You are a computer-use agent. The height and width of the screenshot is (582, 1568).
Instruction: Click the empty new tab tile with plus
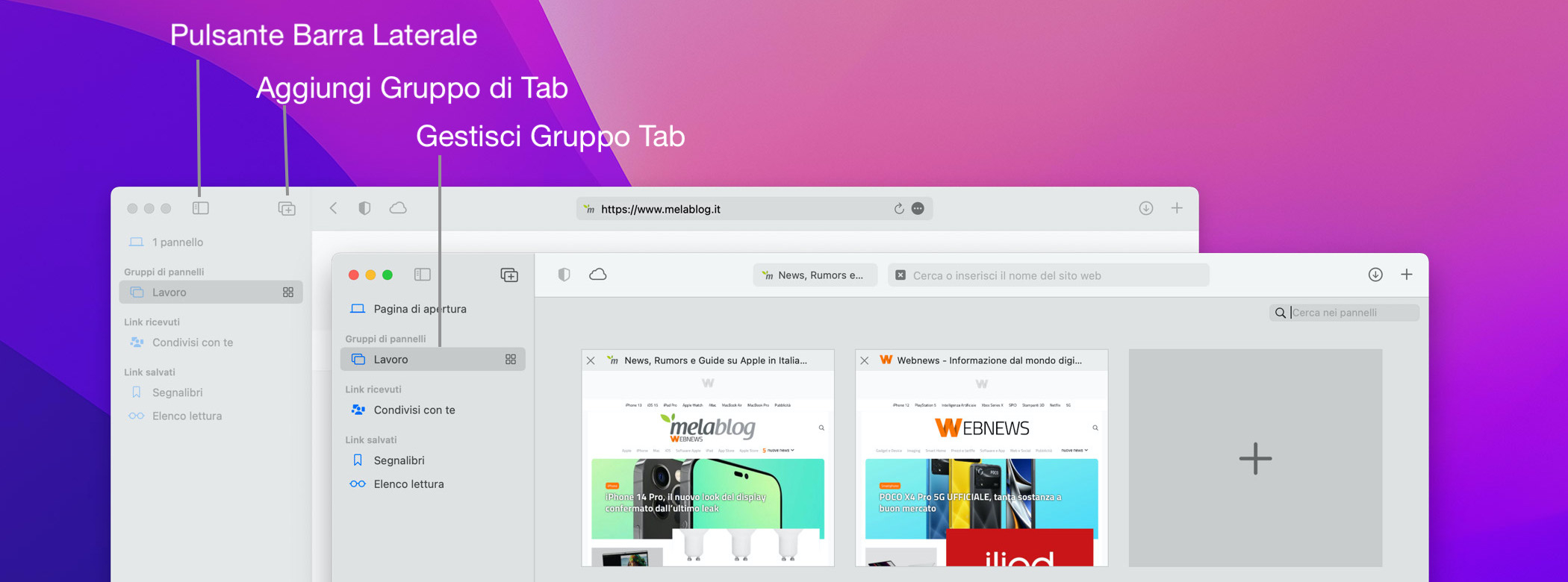click(1255, 458)
